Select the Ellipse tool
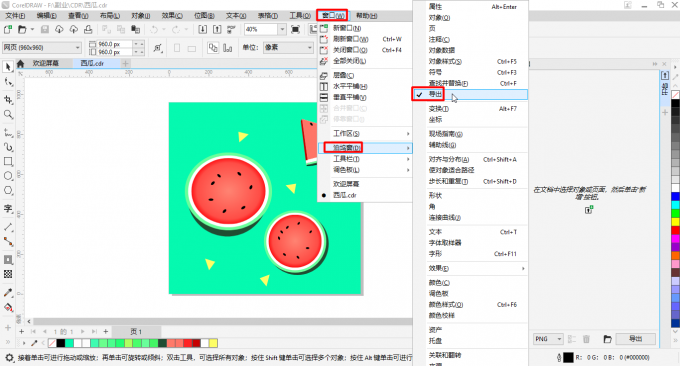 (8, 176)
